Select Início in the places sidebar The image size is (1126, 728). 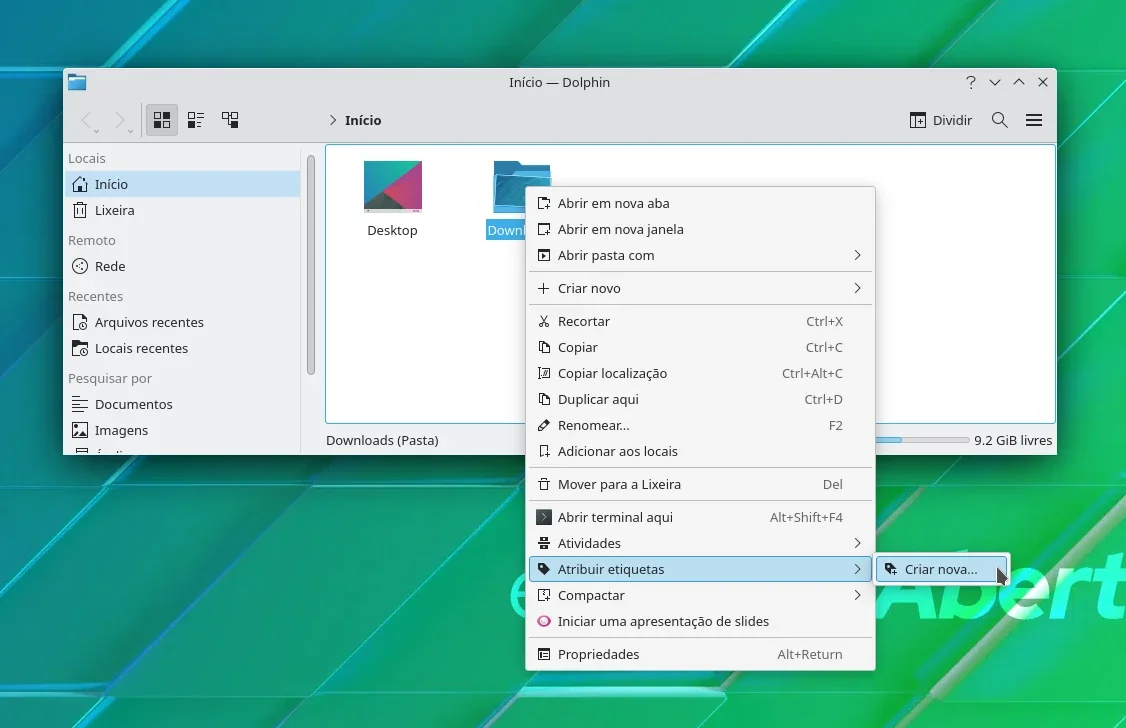click(x=182, y=185)
